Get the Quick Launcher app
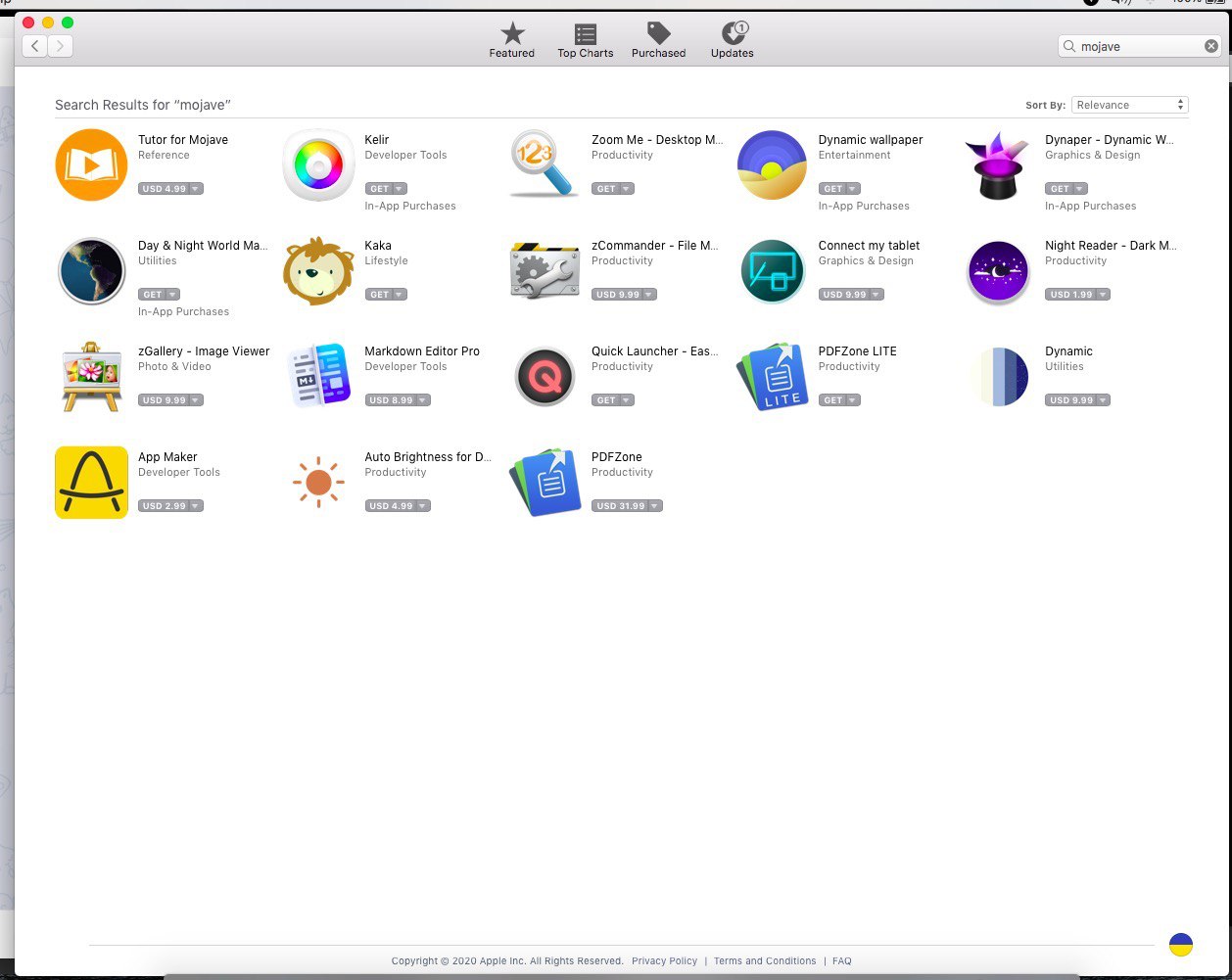 click(x=612, y=400)
